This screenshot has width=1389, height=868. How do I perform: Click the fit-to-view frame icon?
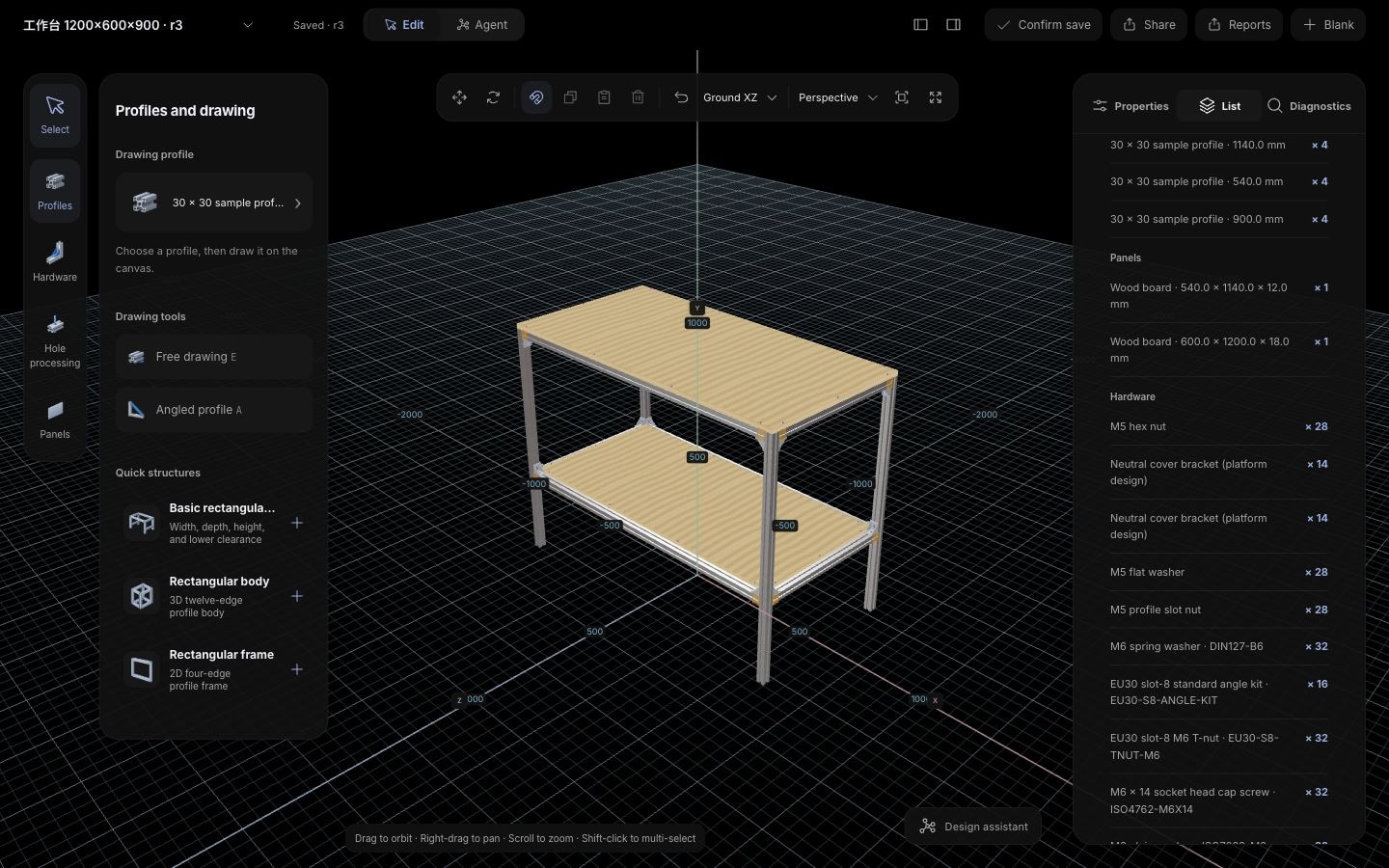pyautogui.click(x=902, y=97)
